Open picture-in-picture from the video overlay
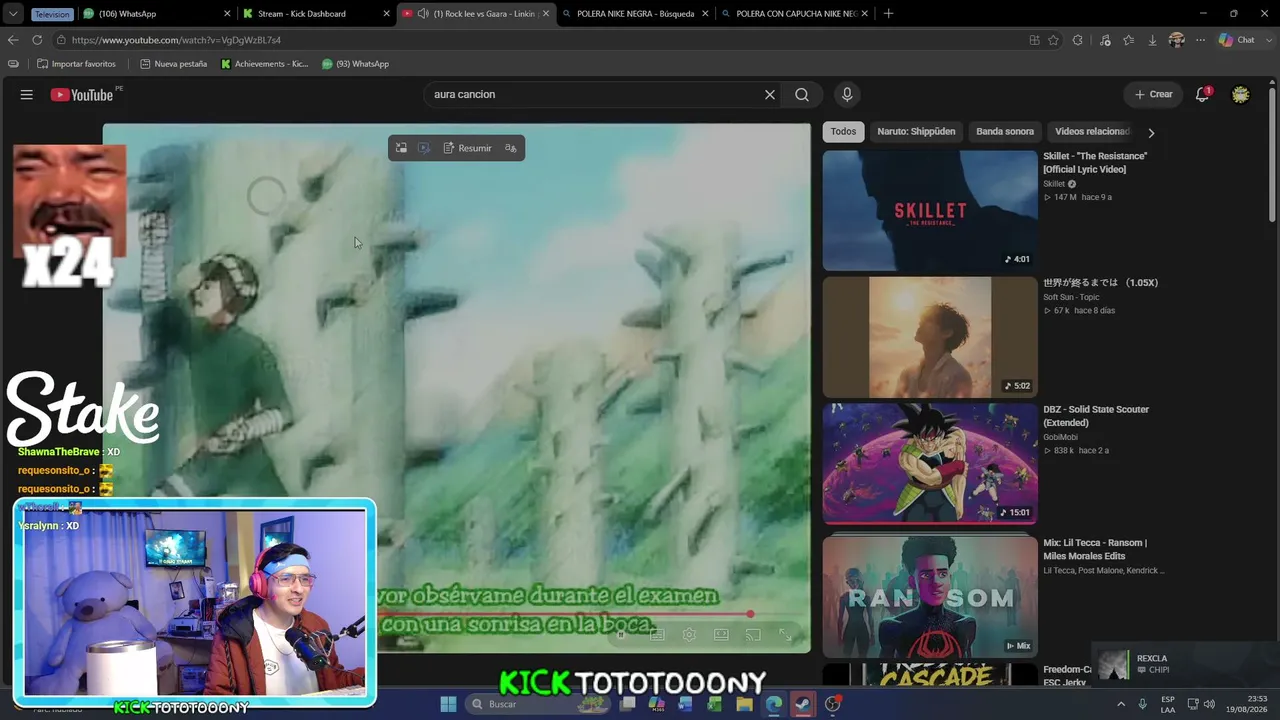 tap(401, 148)
